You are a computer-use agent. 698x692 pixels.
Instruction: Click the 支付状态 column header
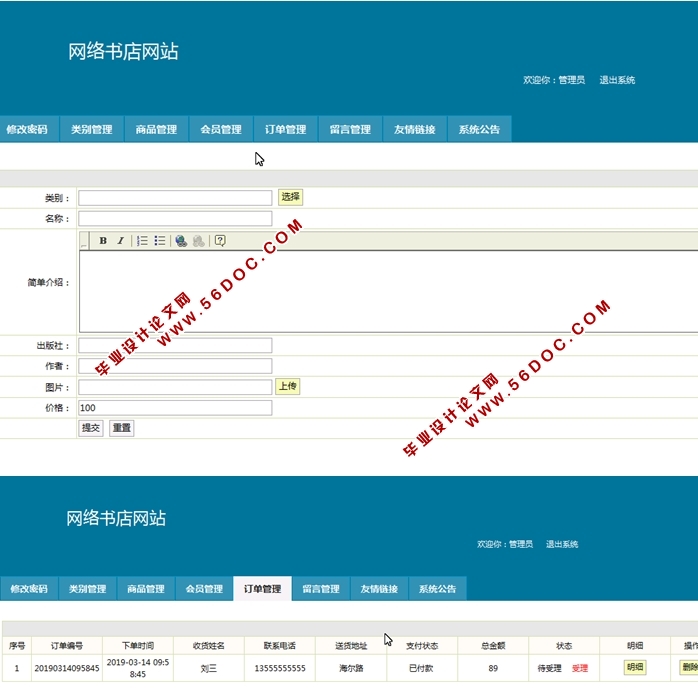click(422, 646)
